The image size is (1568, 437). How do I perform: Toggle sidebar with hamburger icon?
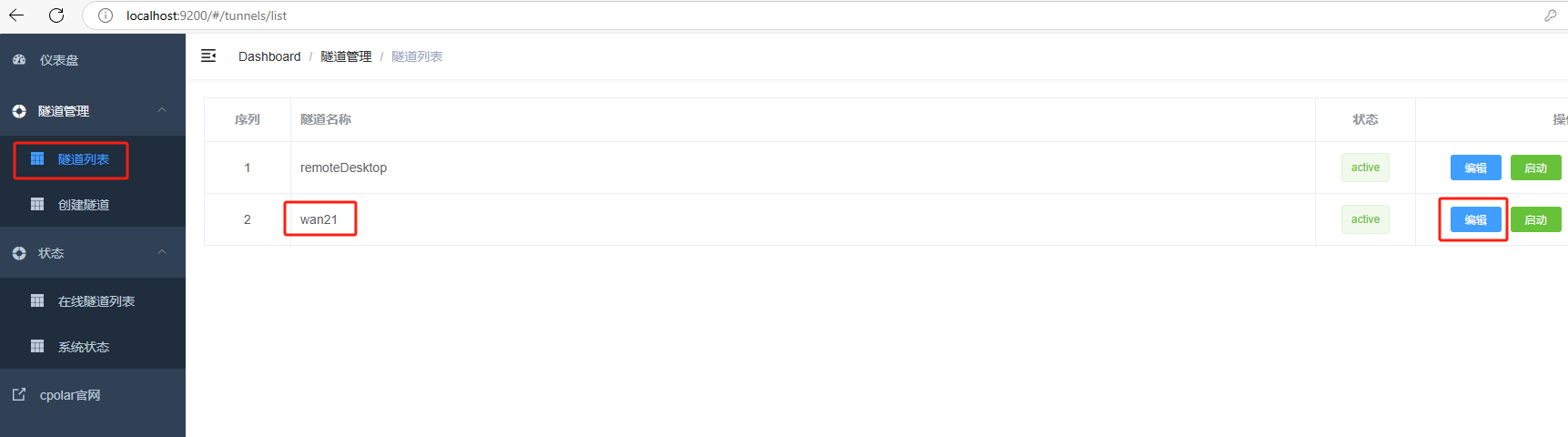click(208, 56)
